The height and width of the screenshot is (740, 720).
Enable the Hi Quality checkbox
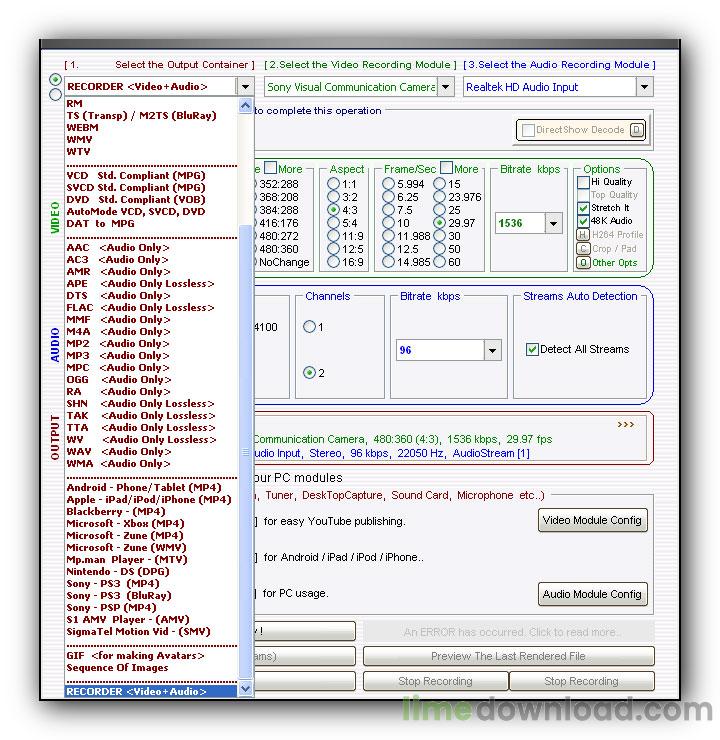[583, 183]
